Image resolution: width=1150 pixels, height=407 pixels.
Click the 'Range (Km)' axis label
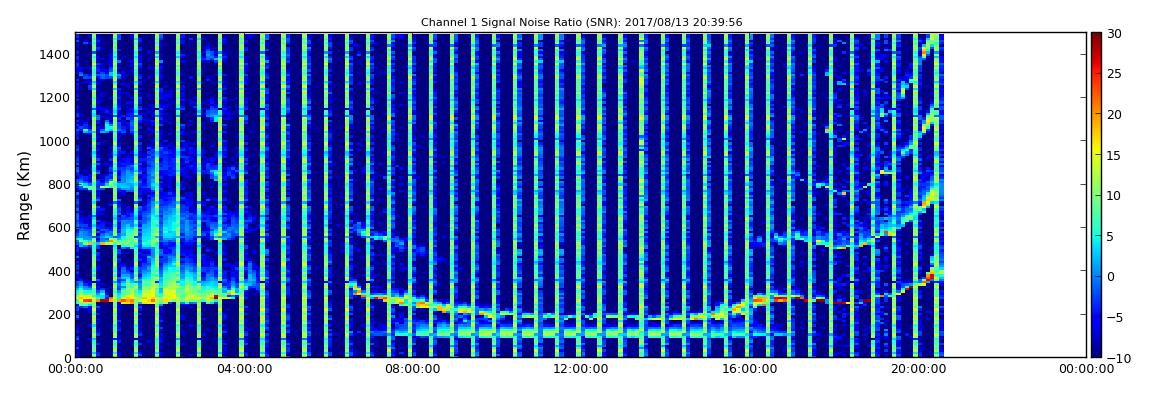click(24, 196)
